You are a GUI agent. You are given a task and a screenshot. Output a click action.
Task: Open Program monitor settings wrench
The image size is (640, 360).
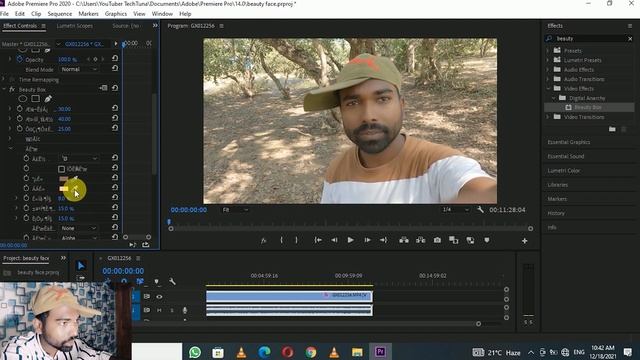coord(480,210)
